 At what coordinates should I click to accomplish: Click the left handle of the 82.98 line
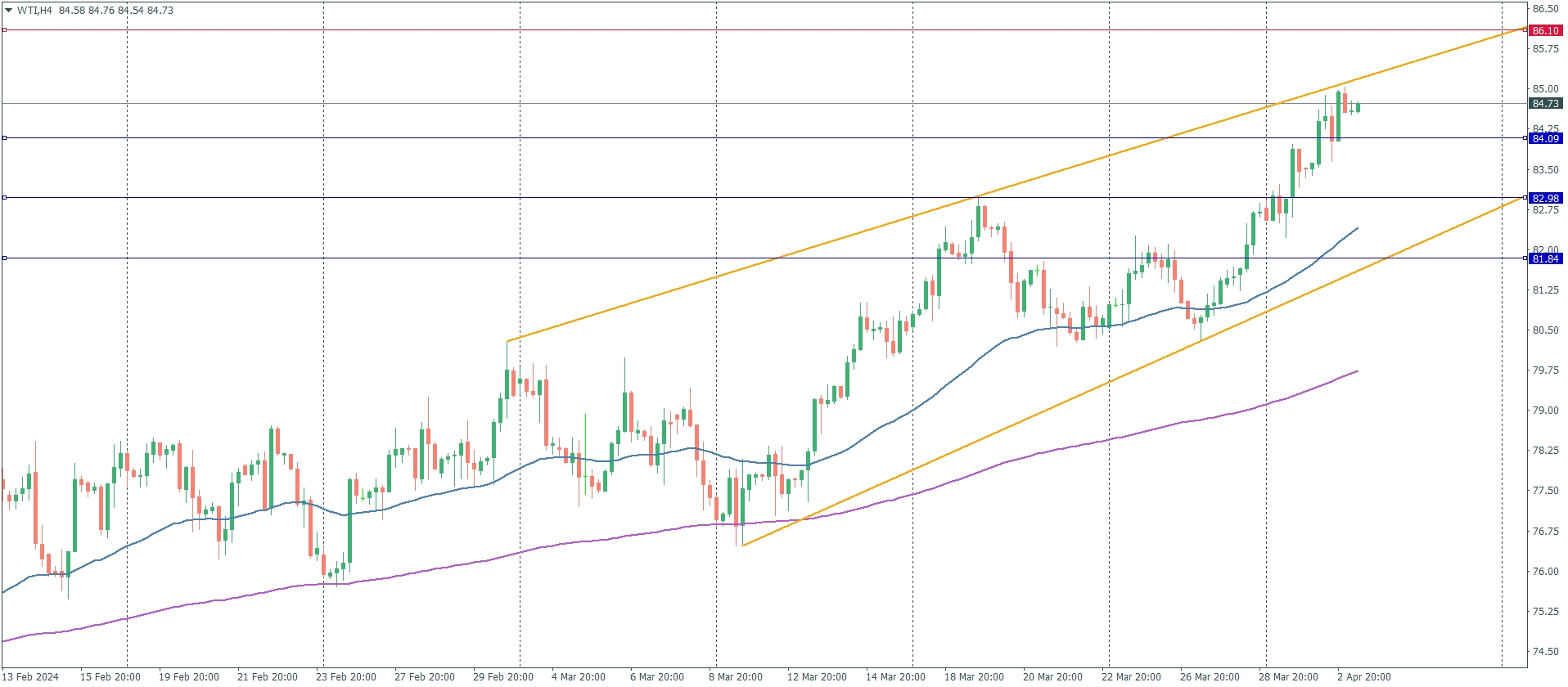(x=4, y=198)
